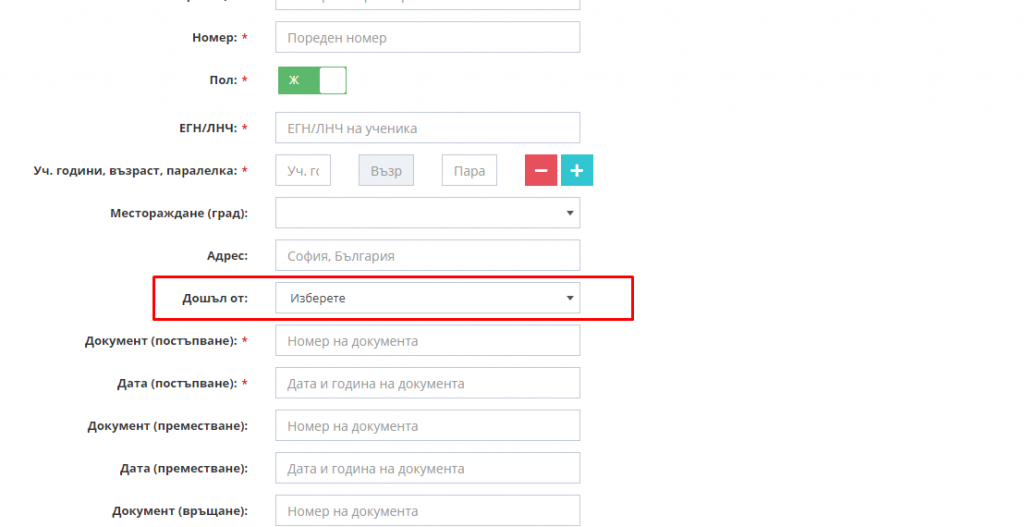Click arrow of Изберете combo box

[569, 298]
